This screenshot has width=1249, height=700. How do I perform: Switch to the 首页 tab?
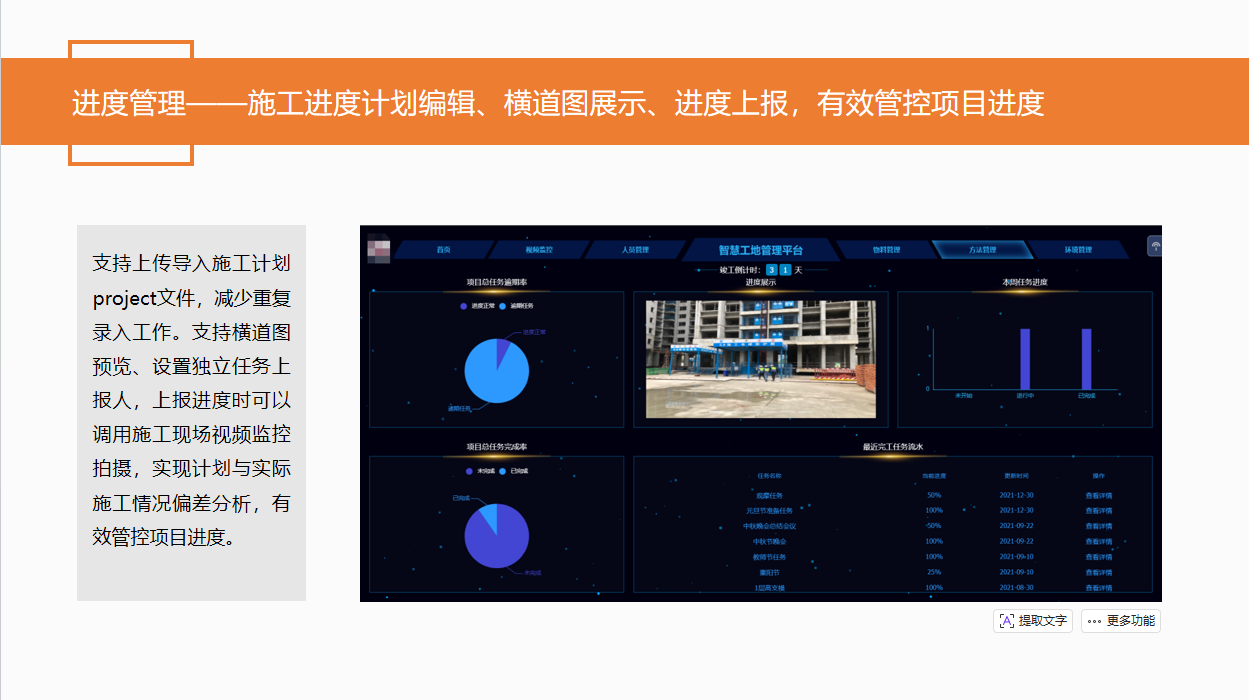(443, 250)
